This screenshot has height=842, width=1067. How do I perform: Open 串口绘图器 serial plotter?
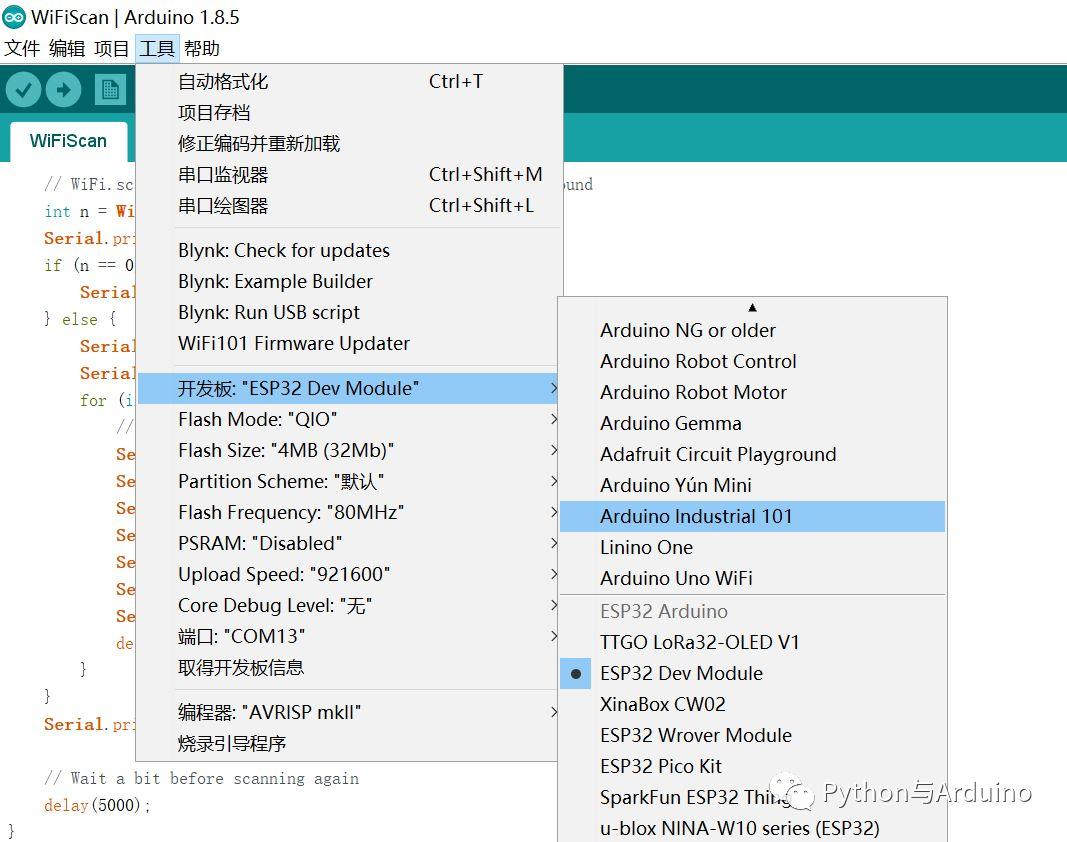click(x=349, y=206)
